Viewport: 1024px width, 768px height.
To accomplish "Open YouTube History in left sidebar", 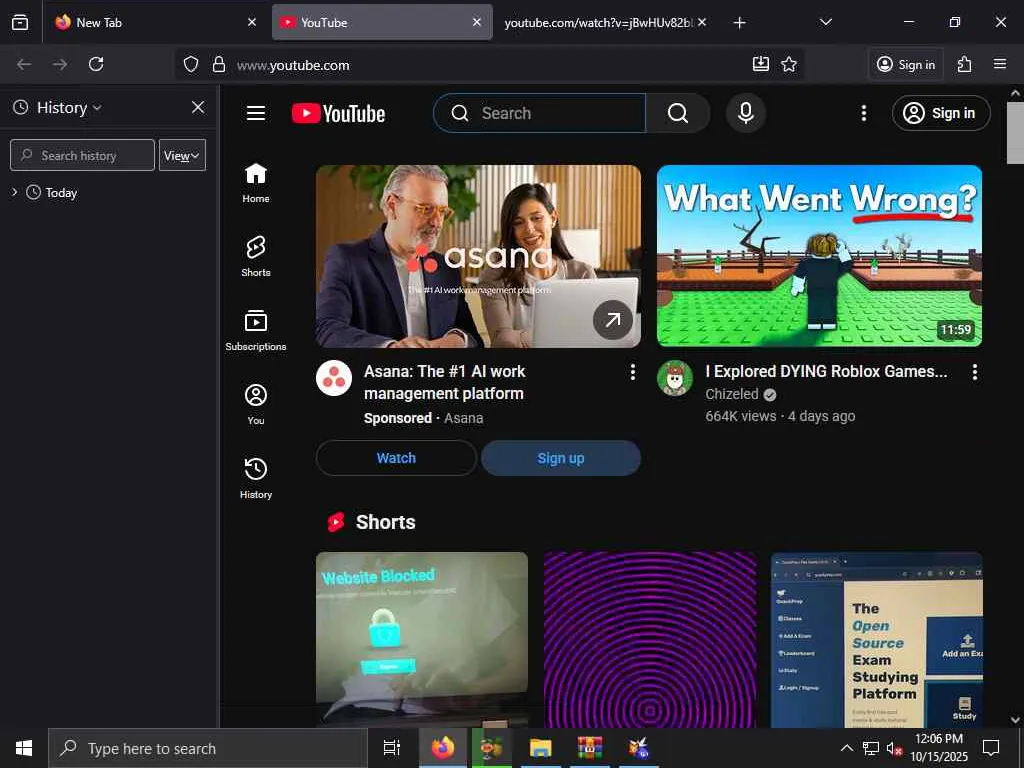I will (x=256, y=478).
